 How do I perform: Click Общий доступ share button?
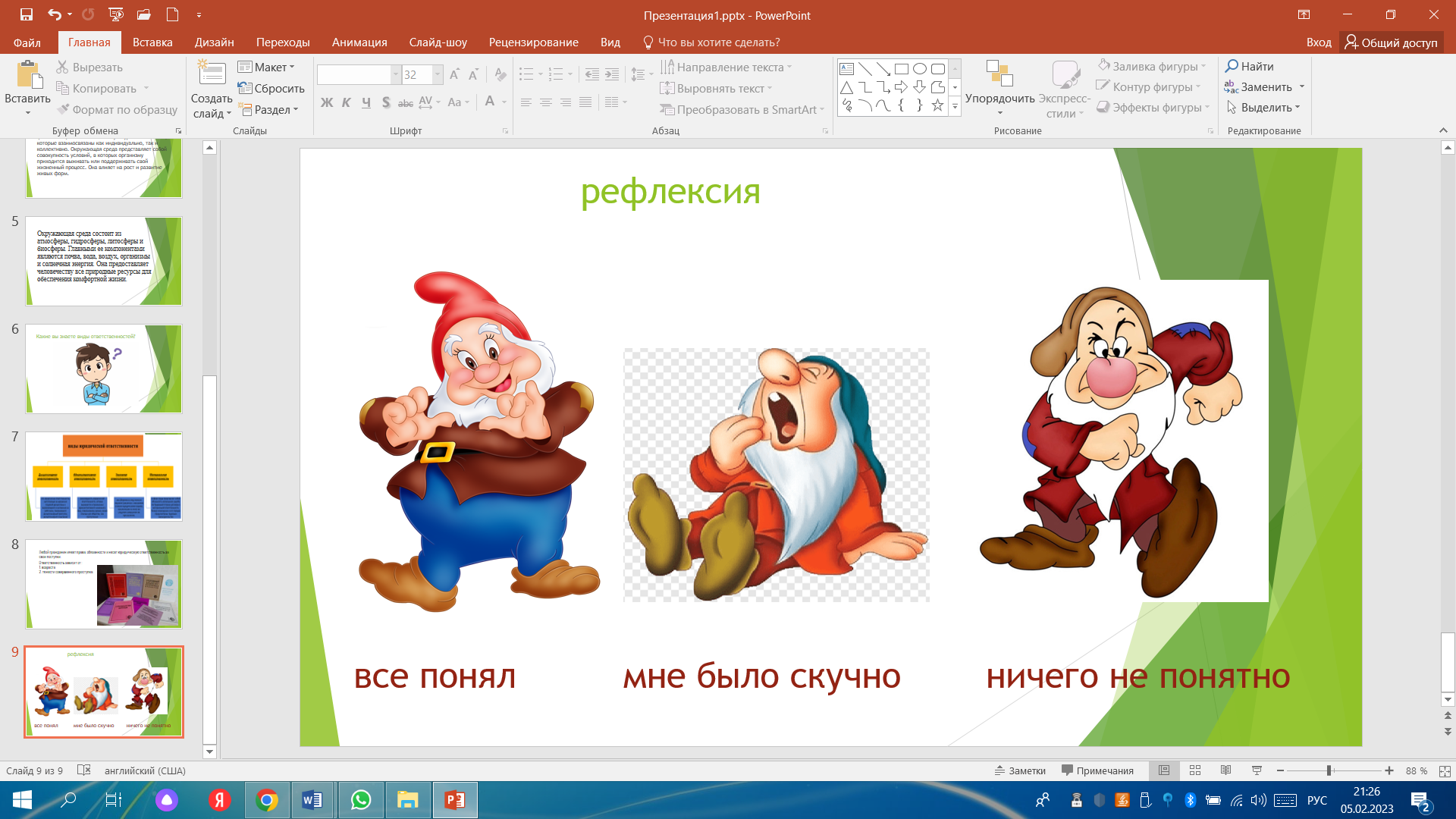click(1392, 42)
